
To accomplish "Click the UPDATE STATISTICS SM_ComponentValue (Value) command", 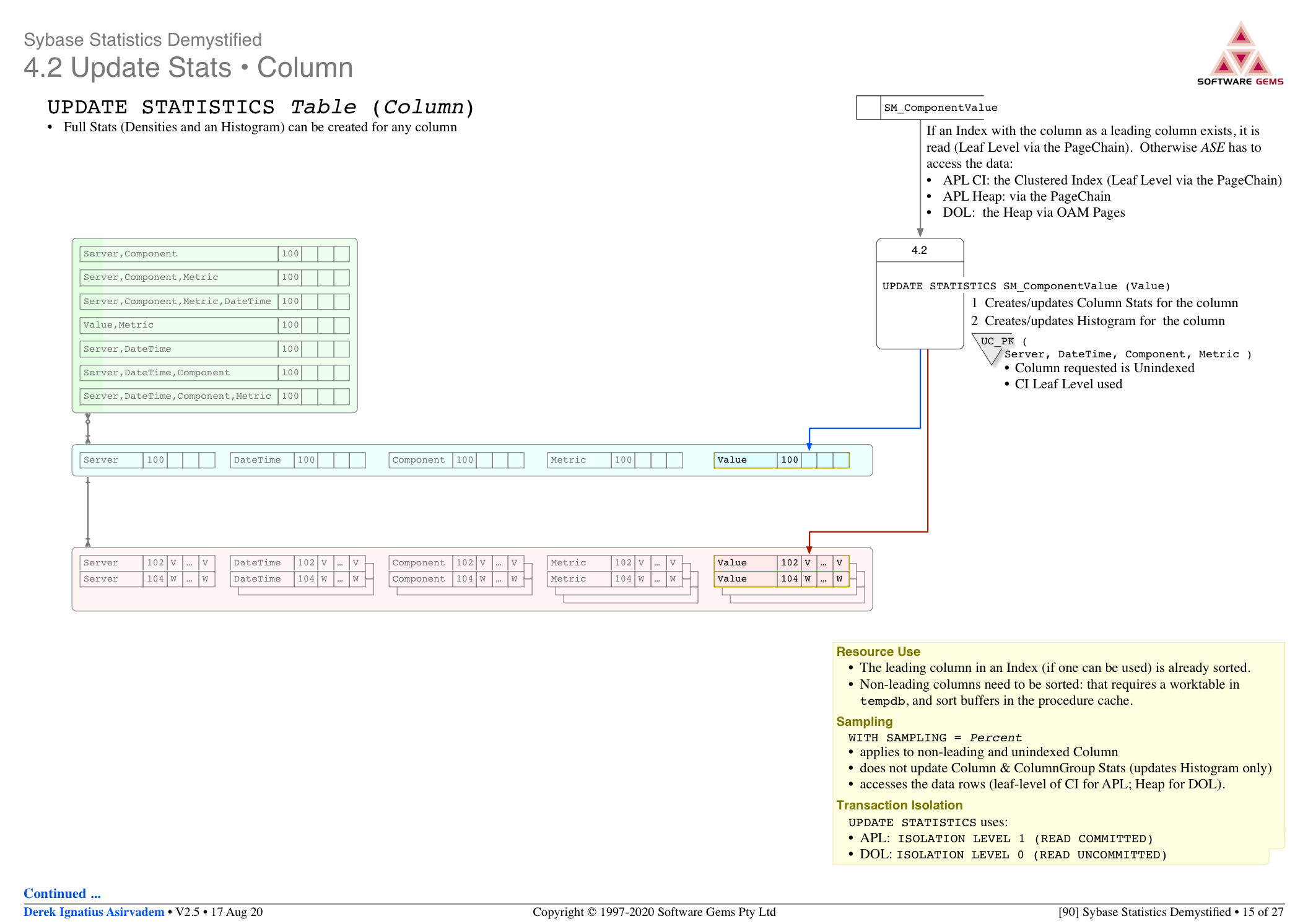I will pos(1026,286).
